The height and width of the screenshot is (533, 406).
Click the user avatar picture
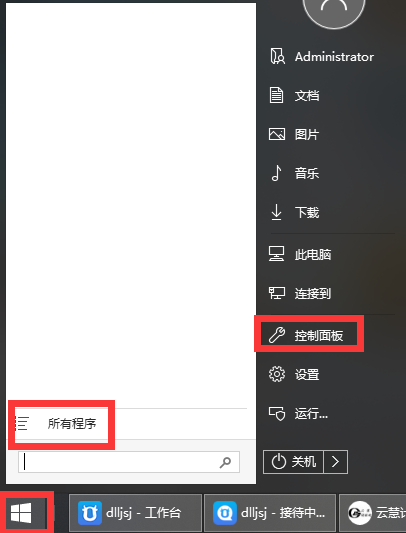(334, 10)
